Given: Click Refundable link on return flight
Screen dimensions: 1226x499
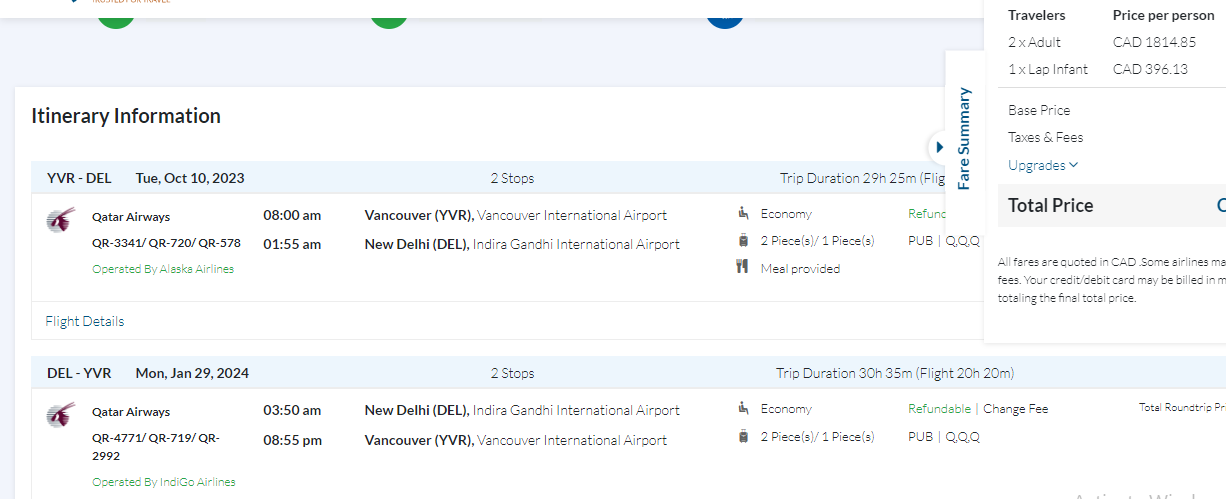Looking at the screenshot, I should pos(939,408).
